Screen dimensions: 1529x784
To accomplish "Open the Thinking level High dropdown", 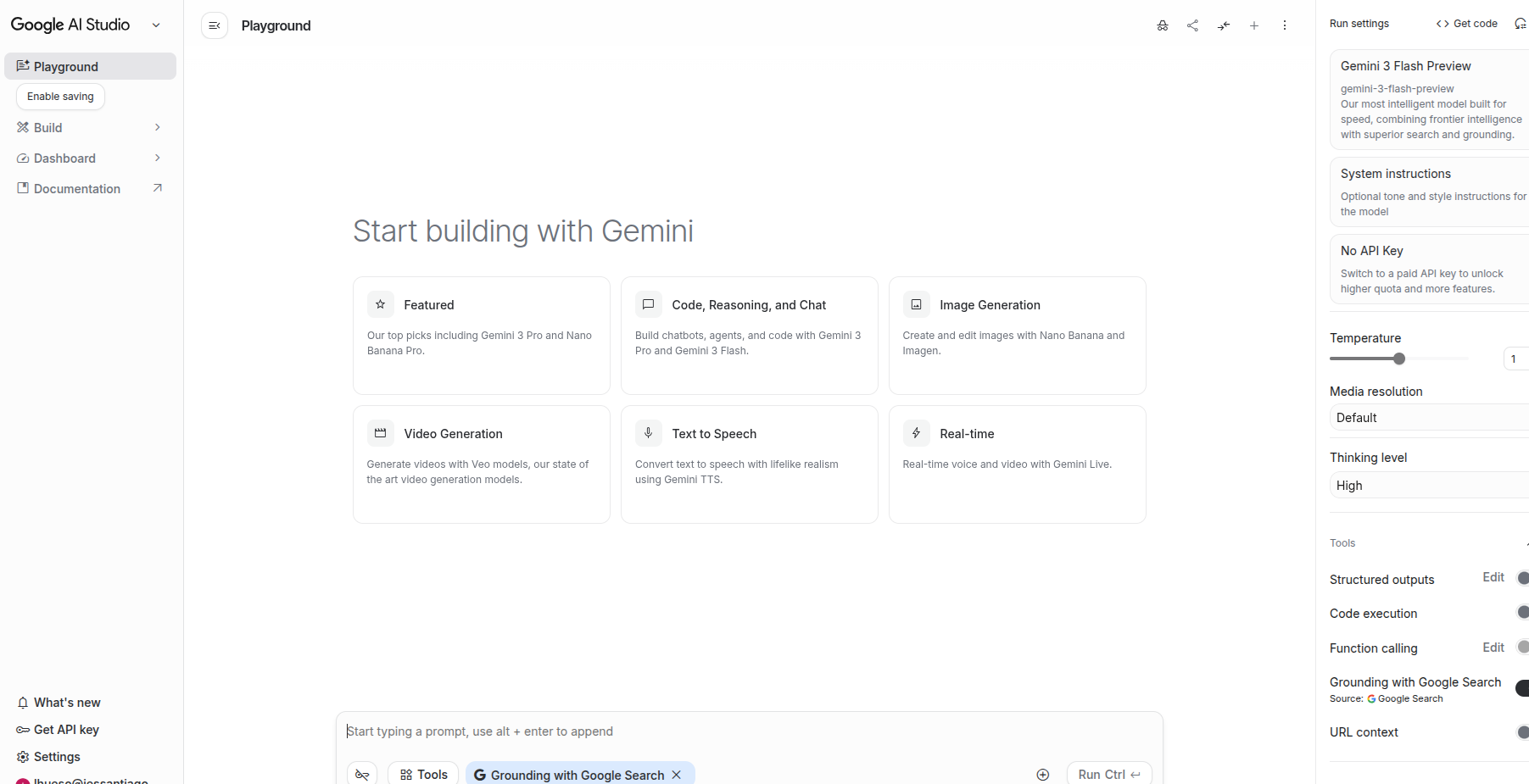I will click(1429, 486).
